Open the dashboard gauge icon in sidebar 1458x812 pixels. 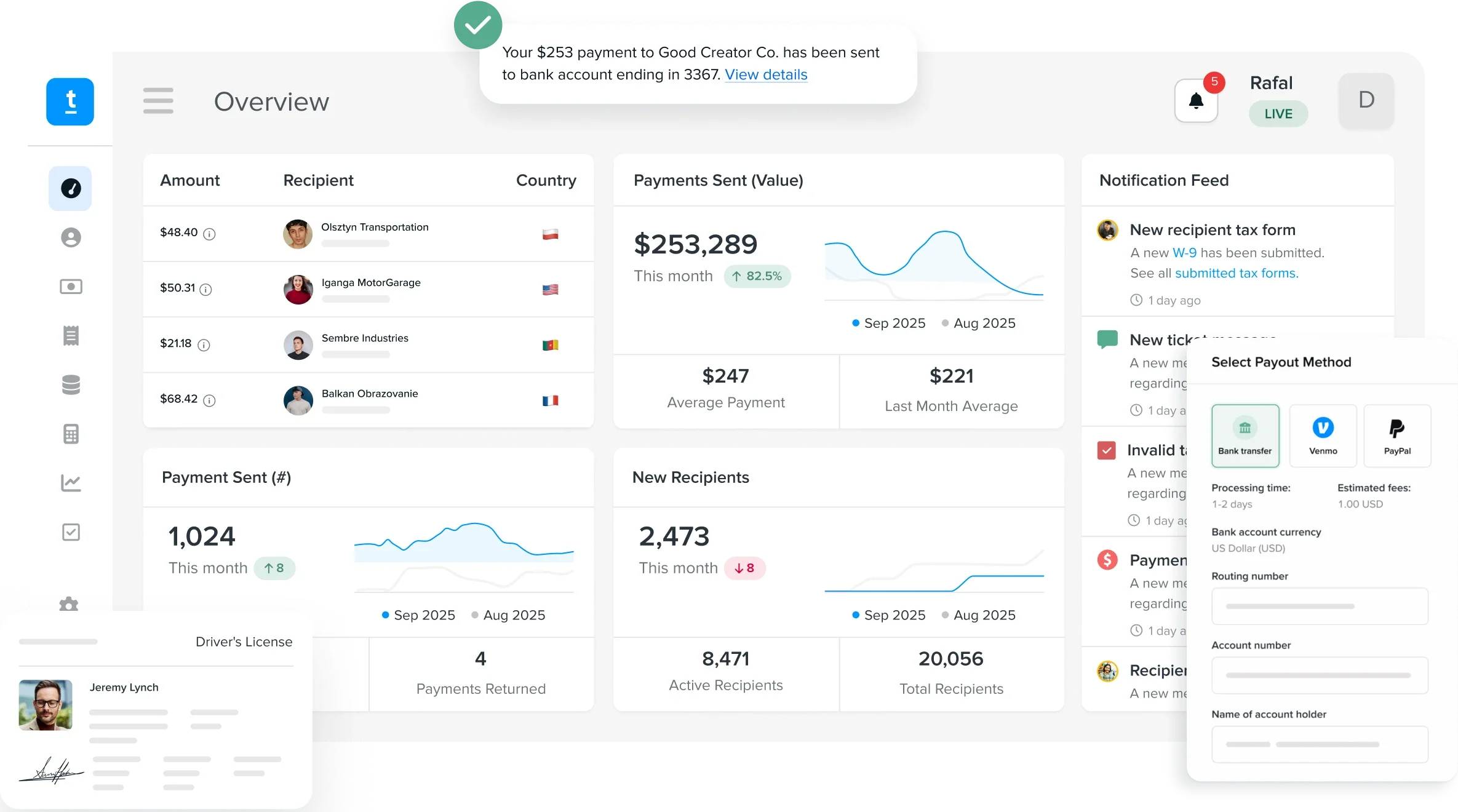click(x=71, y=188)
